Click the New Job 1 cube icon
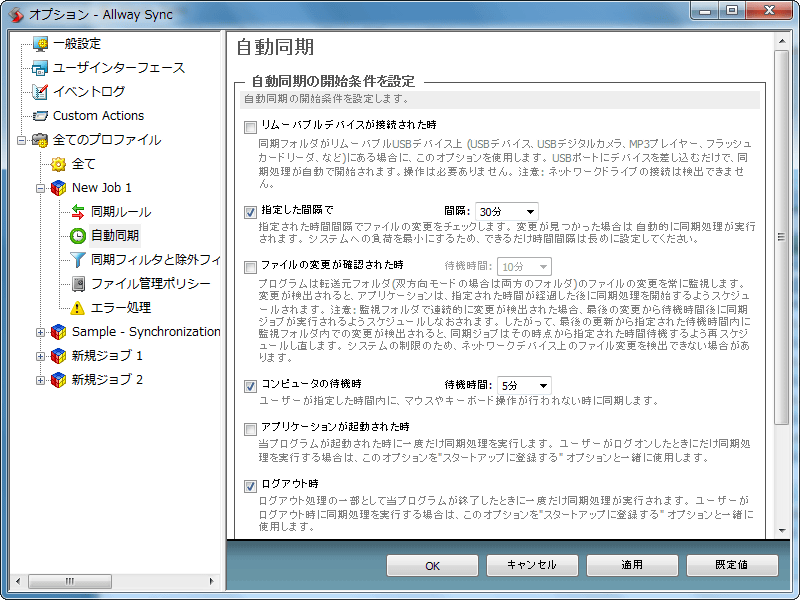Screen dimensions: 800x600 click(59, 188)
